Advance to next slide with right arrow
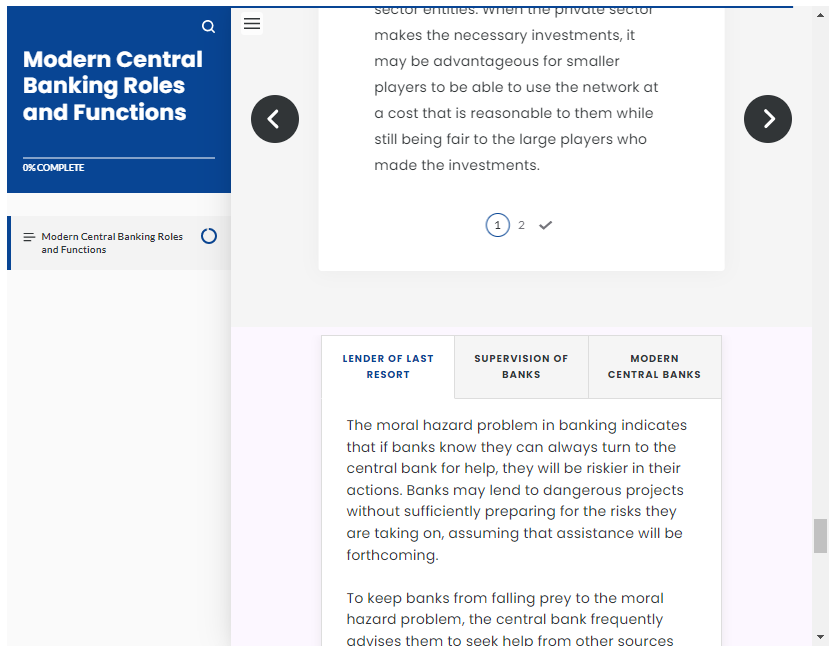The image size is (836, 652). click(767, 119)
